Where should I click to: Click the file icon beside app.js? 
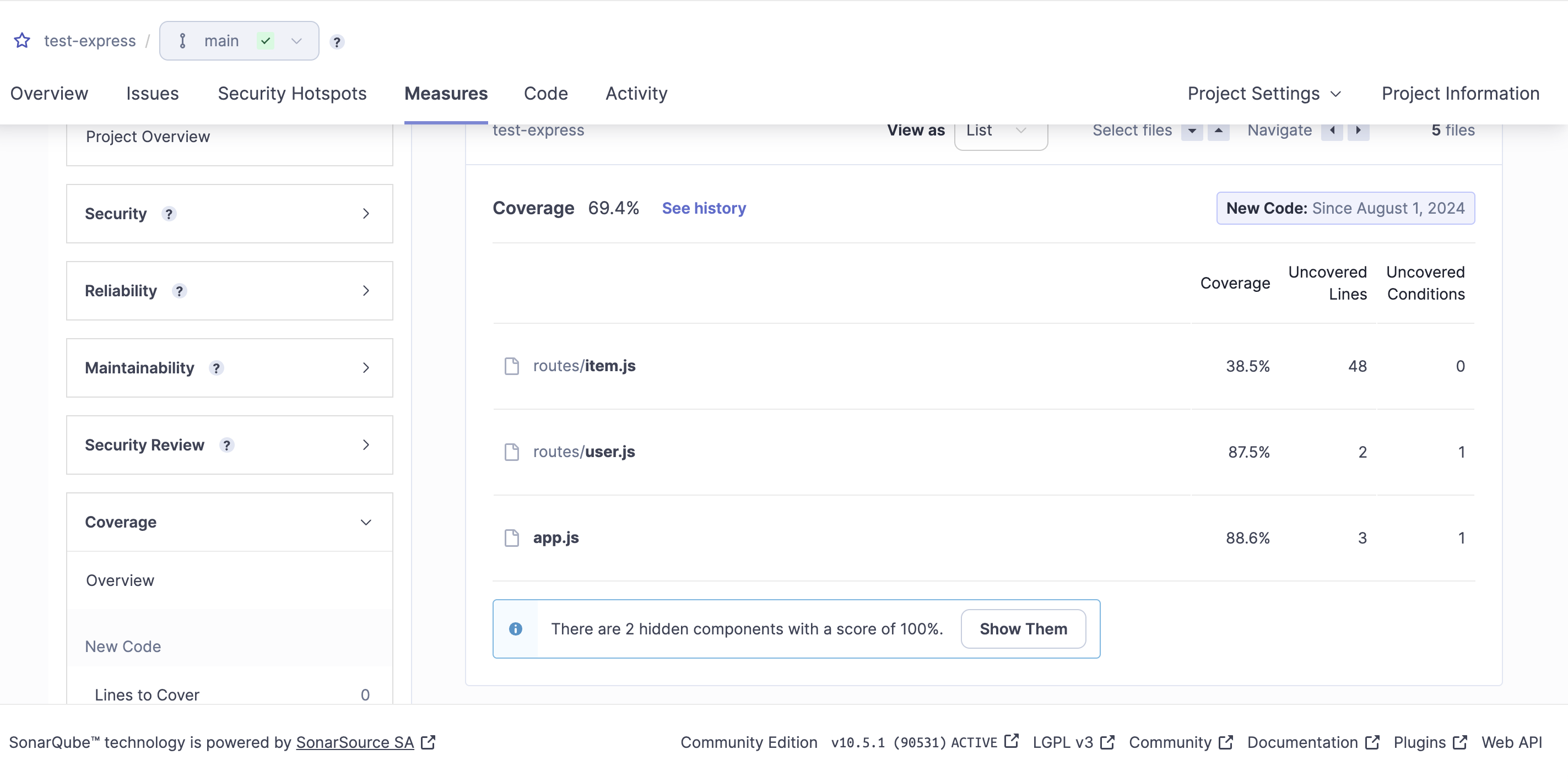tap(512, 538)
